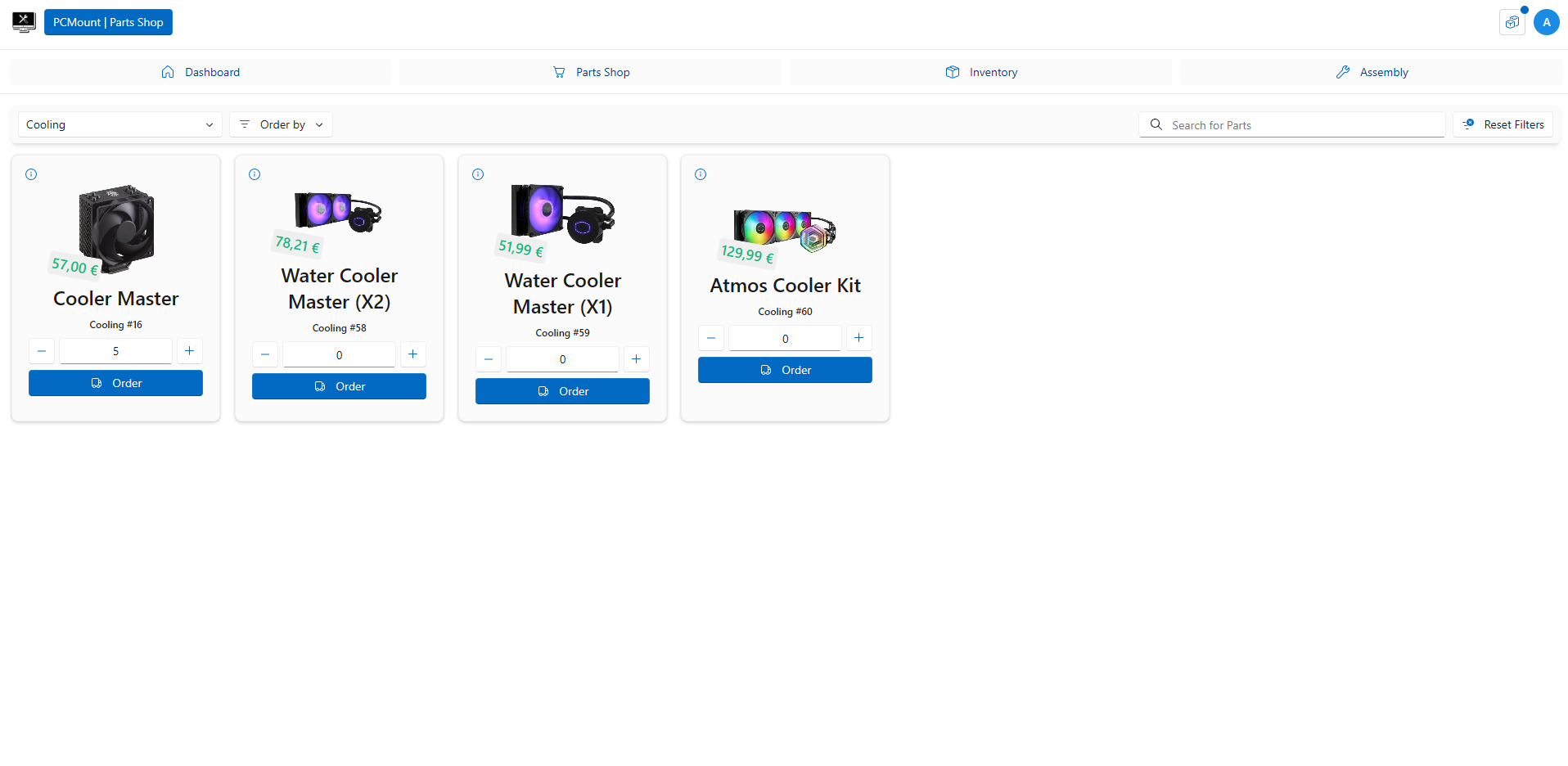1568x766 pixels.
Task: Order the Atmos Cooler Kit
Action: (x=785, y=370)
